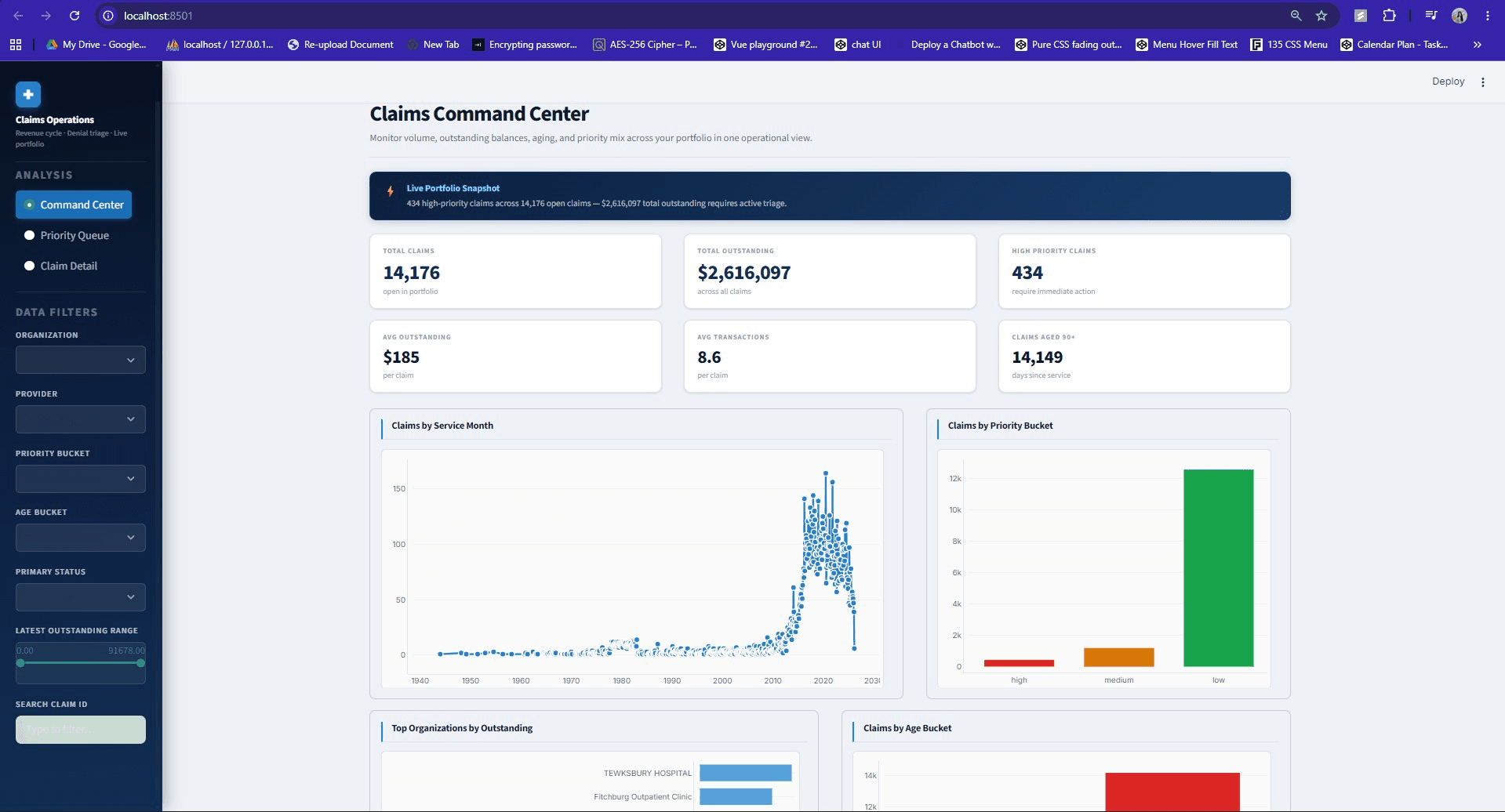
Task: Open the 135 CSS Menu bookmark
Action: (x=1289, y=45)
